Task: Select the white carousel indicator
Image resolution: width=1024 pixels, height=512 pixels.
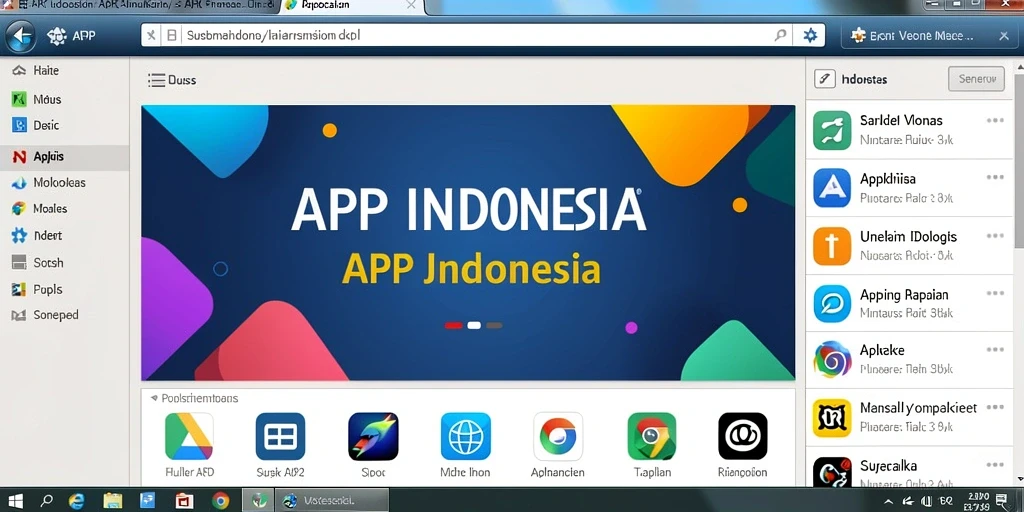Action: click(x=474, y=325)
